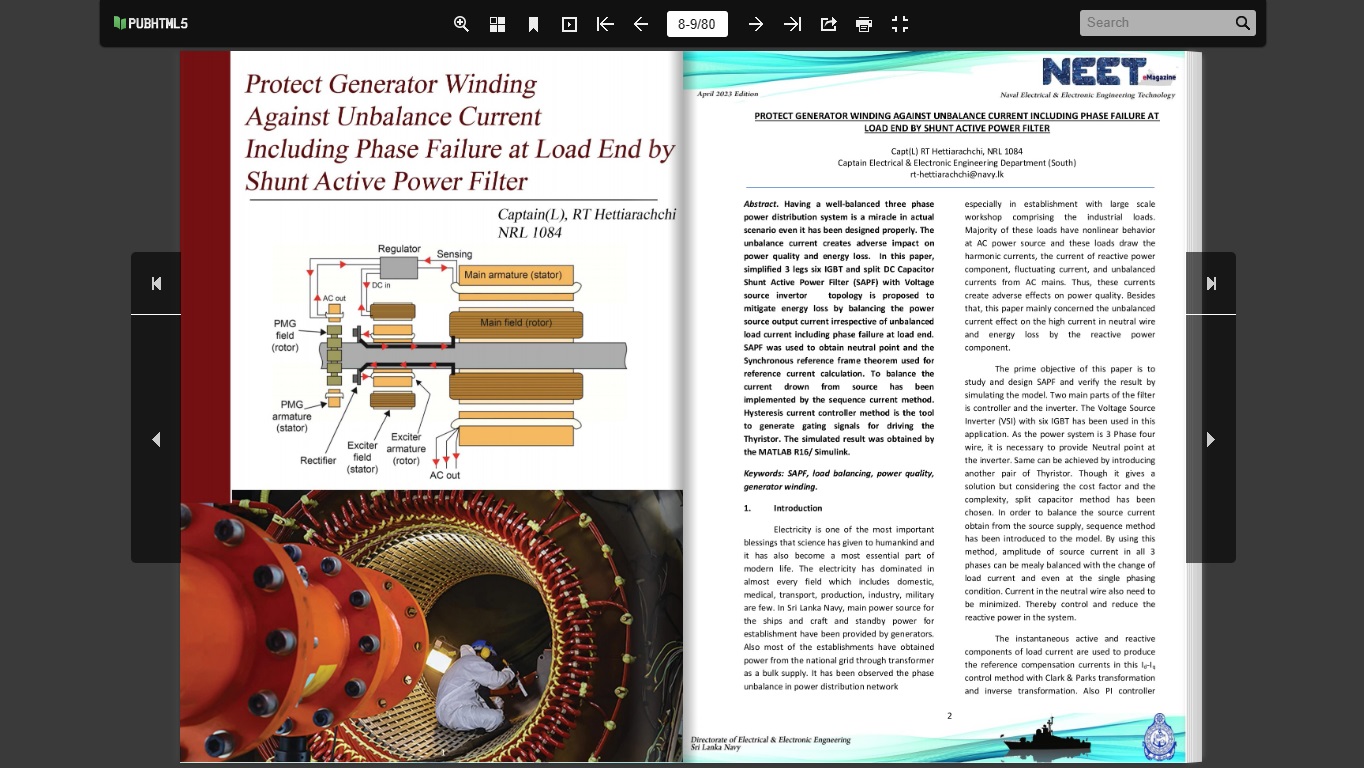1364x768 pixels.
Task: Jump to first page in toolbar
Action: (605, 24)
